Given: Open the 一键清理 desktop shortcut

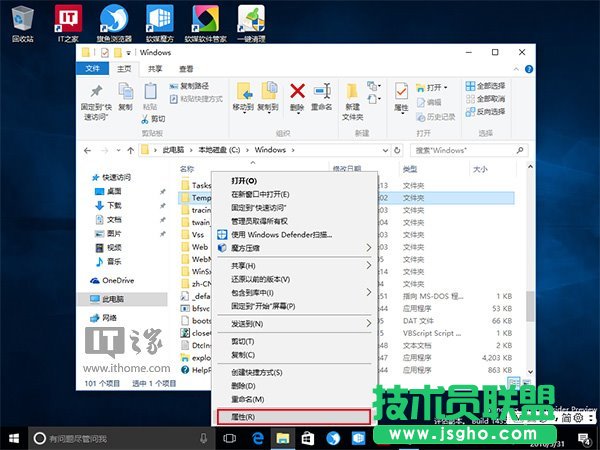Looking at the screenshot, I should coord(251,23).
